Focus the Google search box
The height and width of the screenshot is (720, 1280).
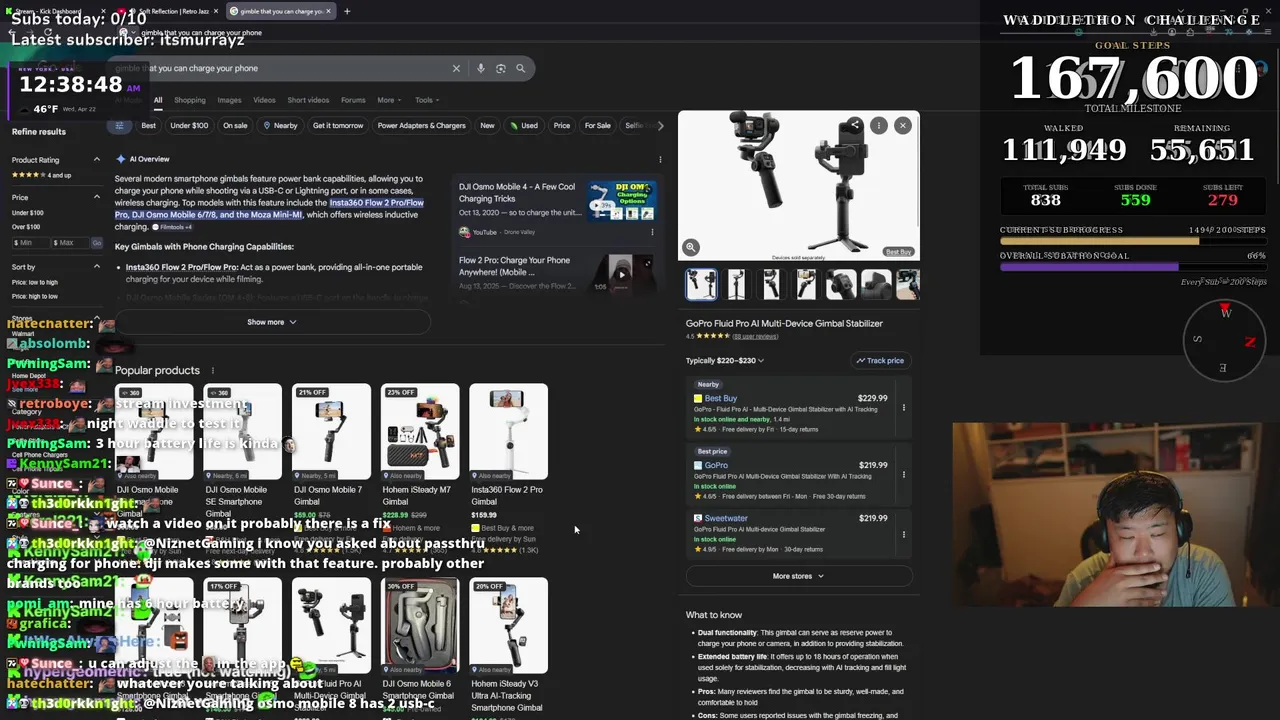280,68
